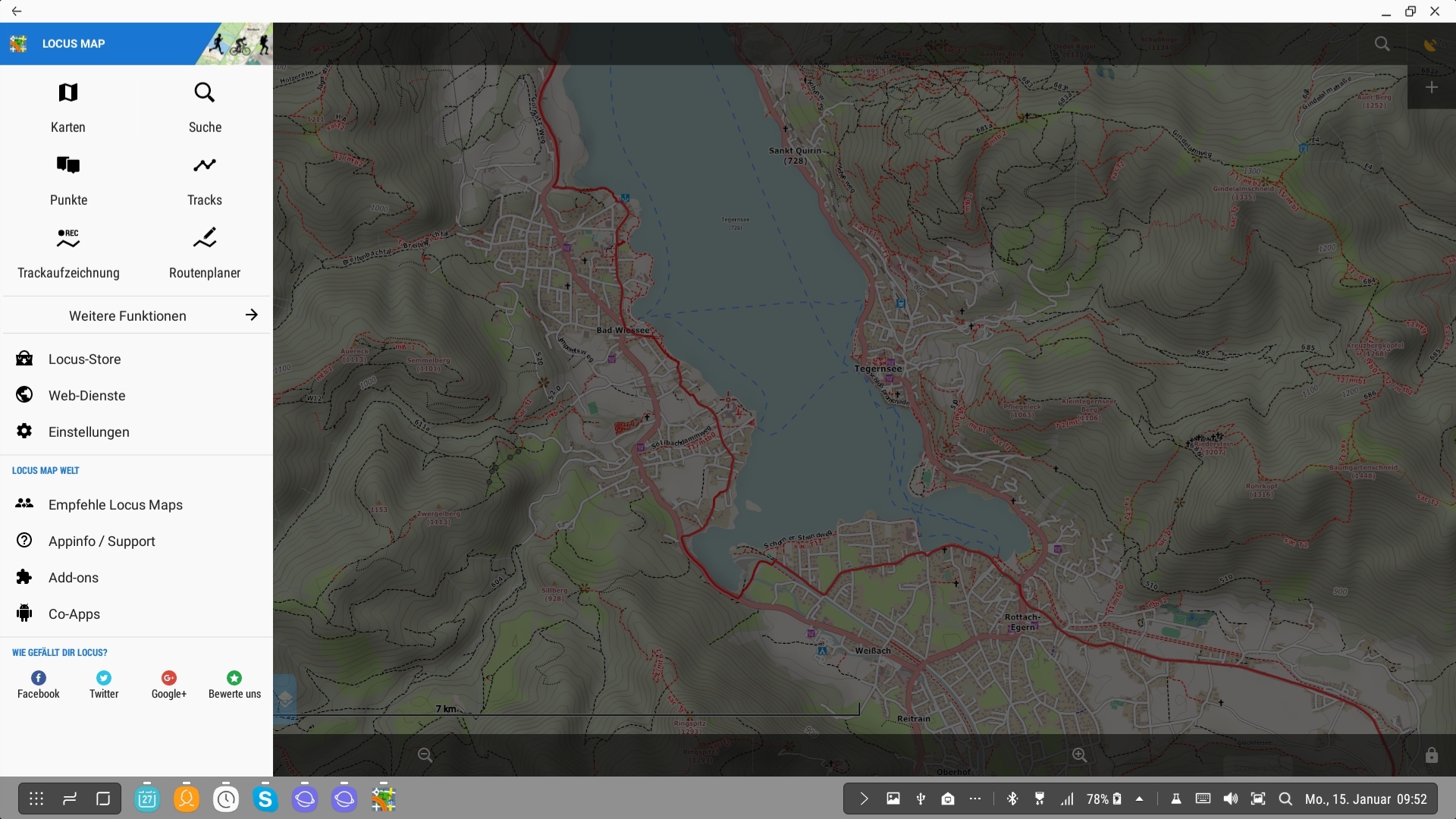Open the Add-ons entry
The width and height of the screenshot is (1456, 819).
point(74,578)
